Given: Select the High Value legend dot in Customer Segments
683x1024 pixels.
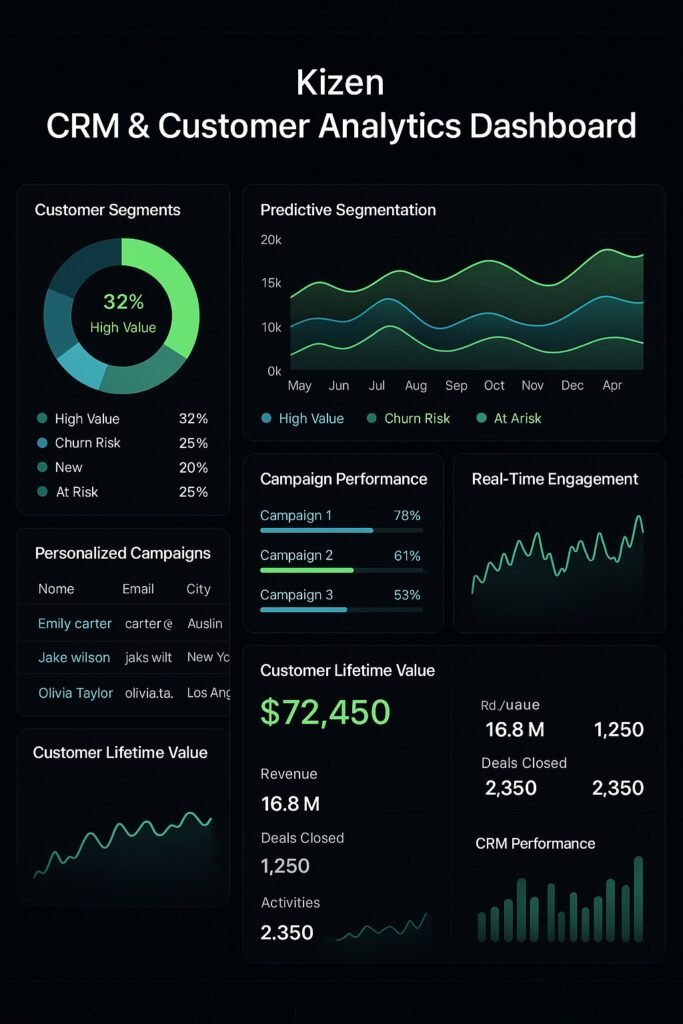Looking at the screenshot, I should pyautogui.click(x=42, y=419).
